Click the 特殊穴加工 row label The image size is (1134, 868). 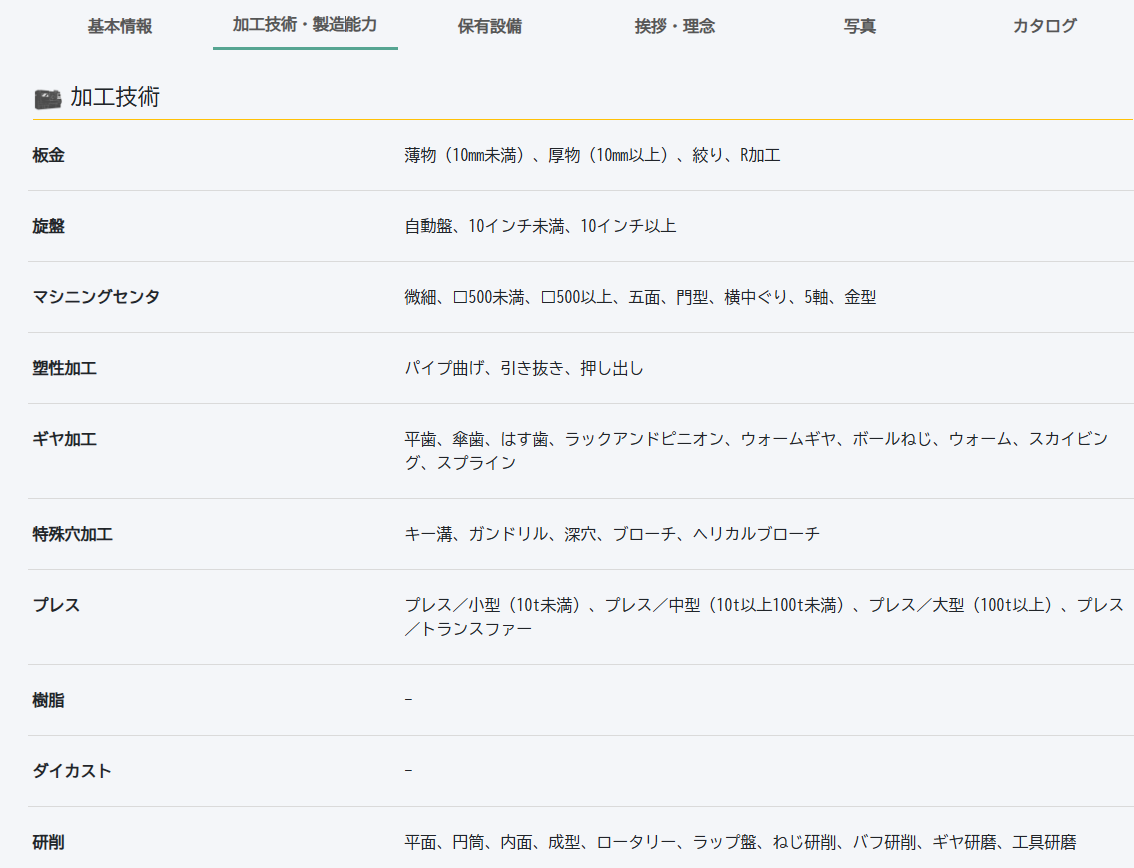73,534
